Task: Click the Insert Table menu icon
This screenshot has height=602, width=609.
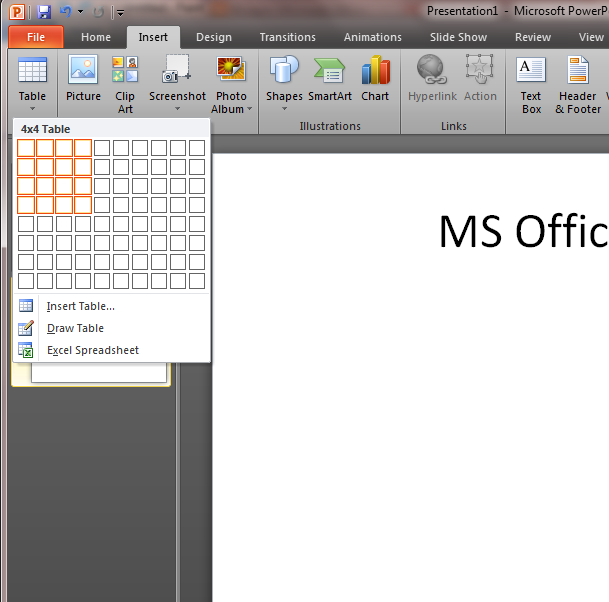Action: tap(26, 306)
